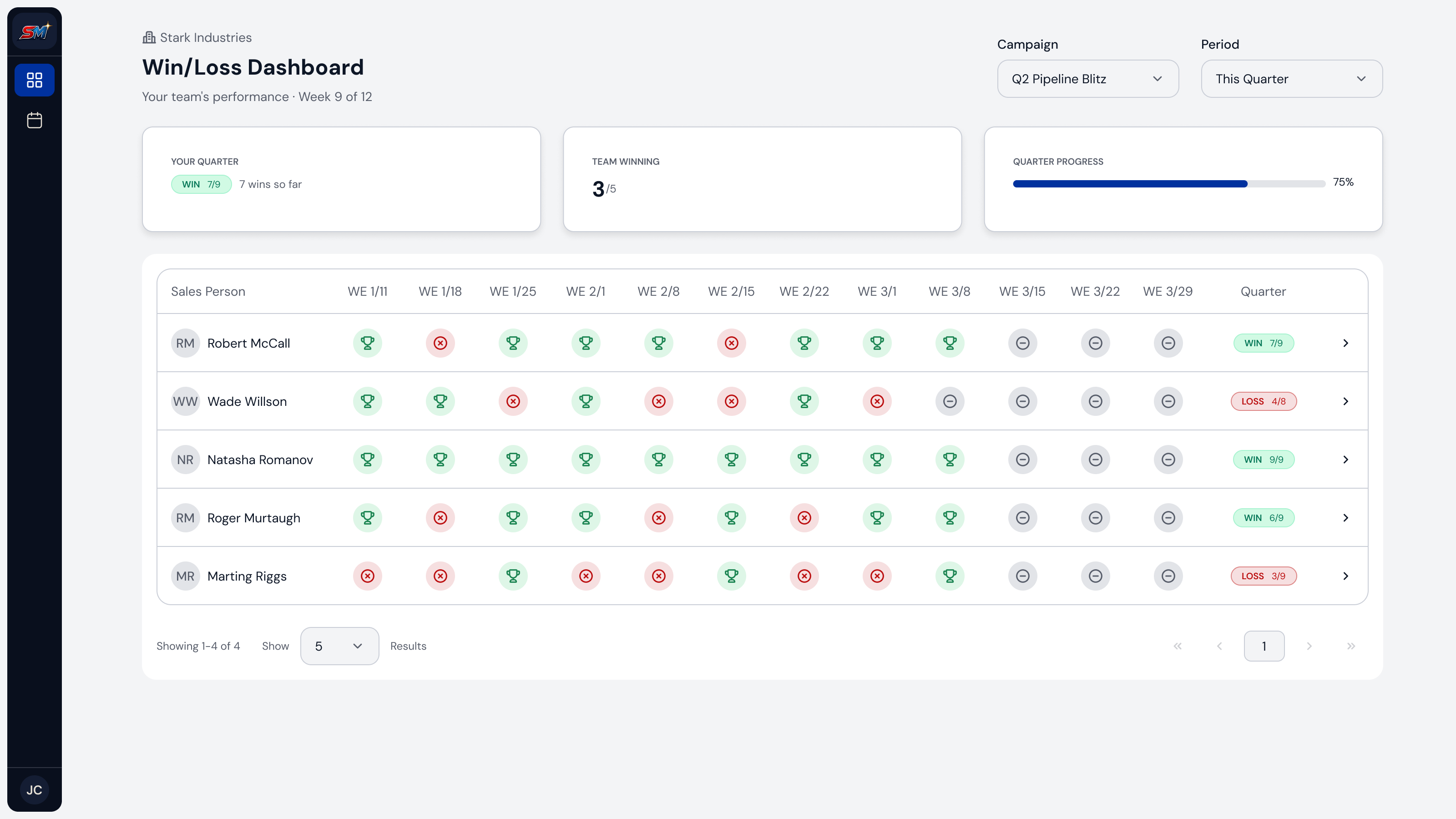1456x819 pixels.
Task: Click Robert McCall's WE 1/18 loss icon
Action: [x=440, y=343]
